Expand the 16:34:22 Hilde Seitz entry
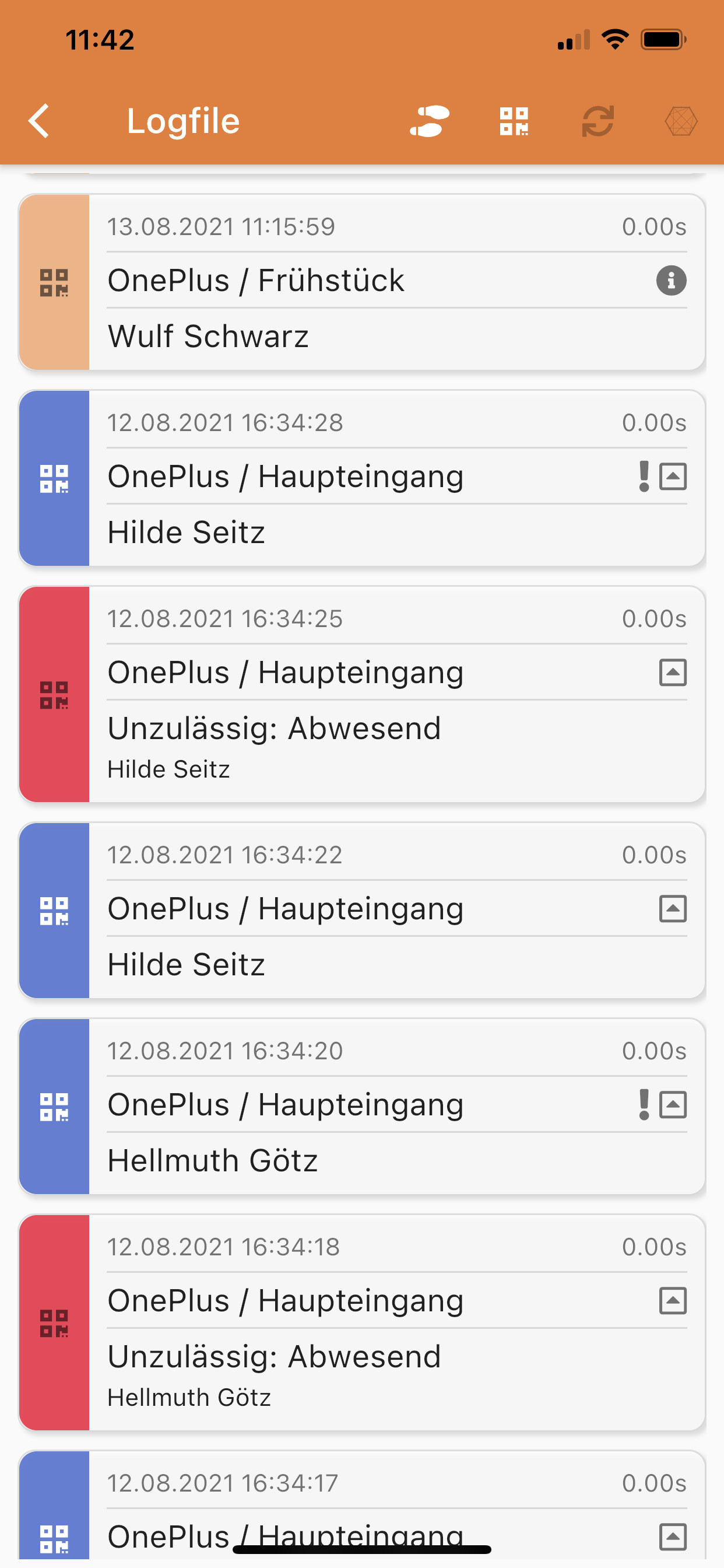This screenshot has height=1568, width=724. 673,909
